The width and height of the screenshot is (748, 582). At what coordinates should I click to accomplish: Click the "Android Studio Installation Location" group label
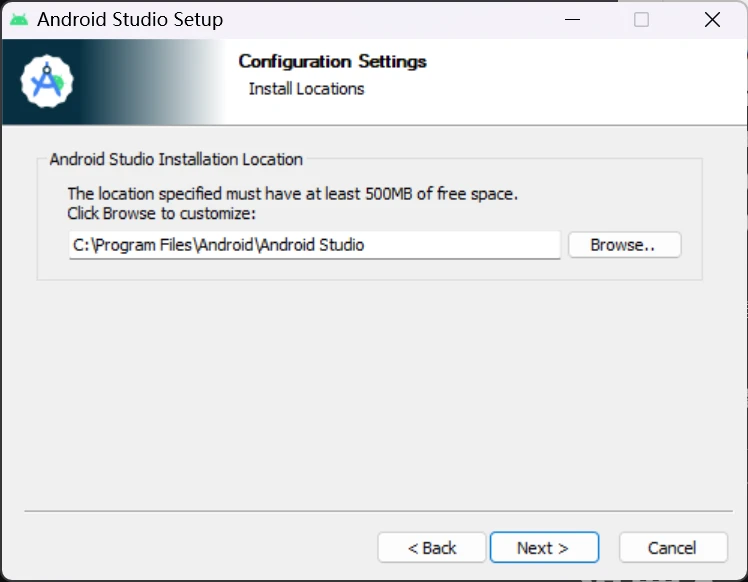[x=176, y=159]
